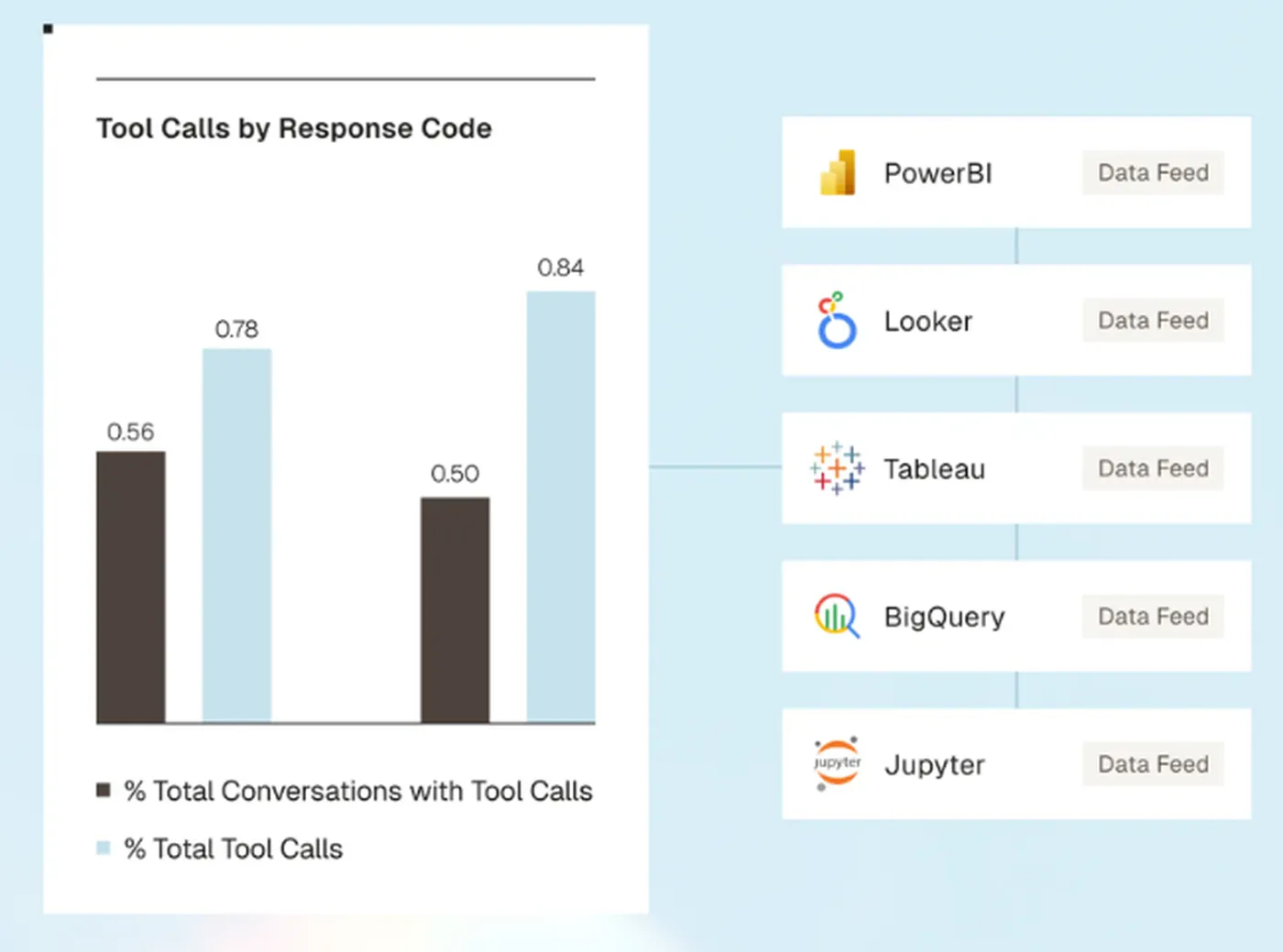Click the % Total Conversations with Tool Calls label
Screen dimensions: 1283x952
(358, 791)
